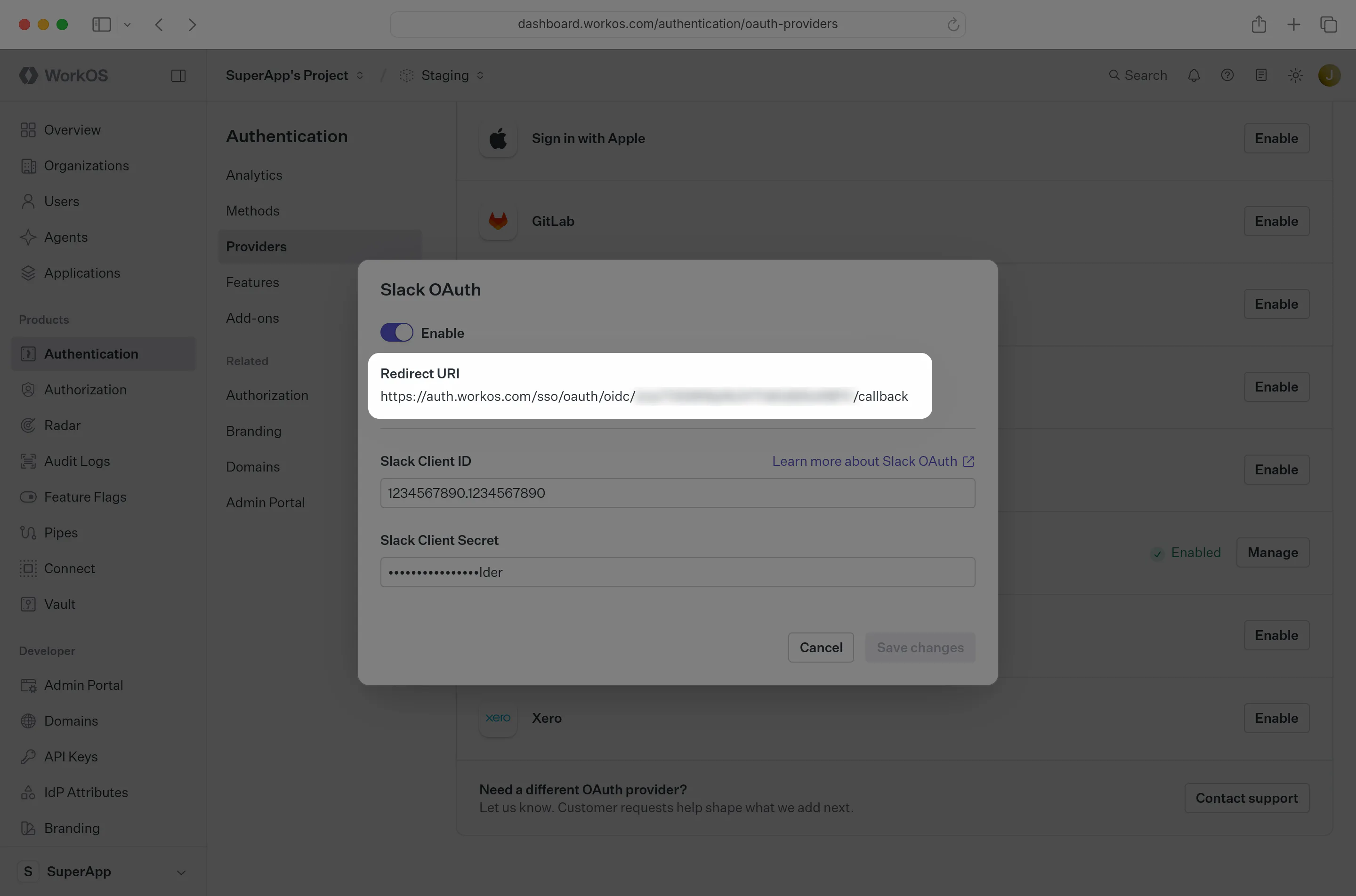This screenshot has height=896, width=1356.
Task: Open related Authorization link
Action: point(267,395)
